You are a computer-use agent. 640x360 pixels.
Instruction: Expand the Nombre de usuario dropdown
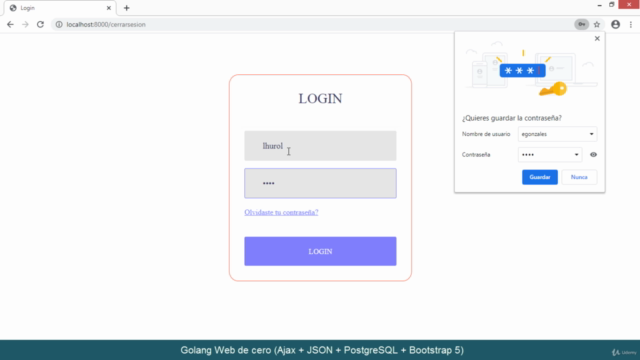[557, 134]
